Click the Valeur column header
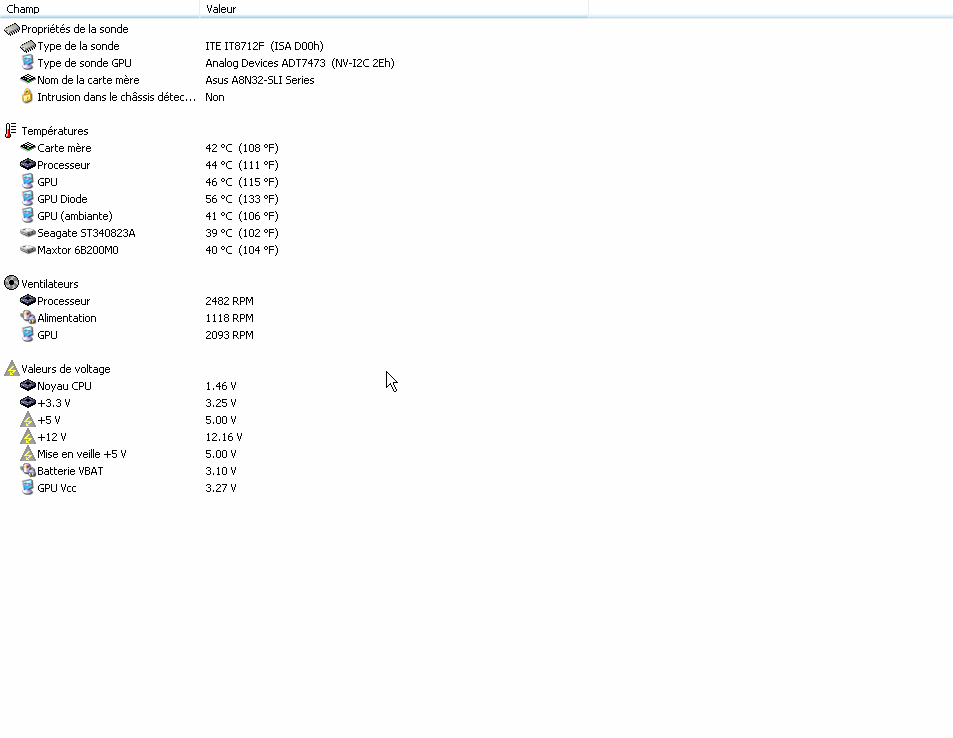This screenshot has width=953, height=738. click(x=394, y=9)
